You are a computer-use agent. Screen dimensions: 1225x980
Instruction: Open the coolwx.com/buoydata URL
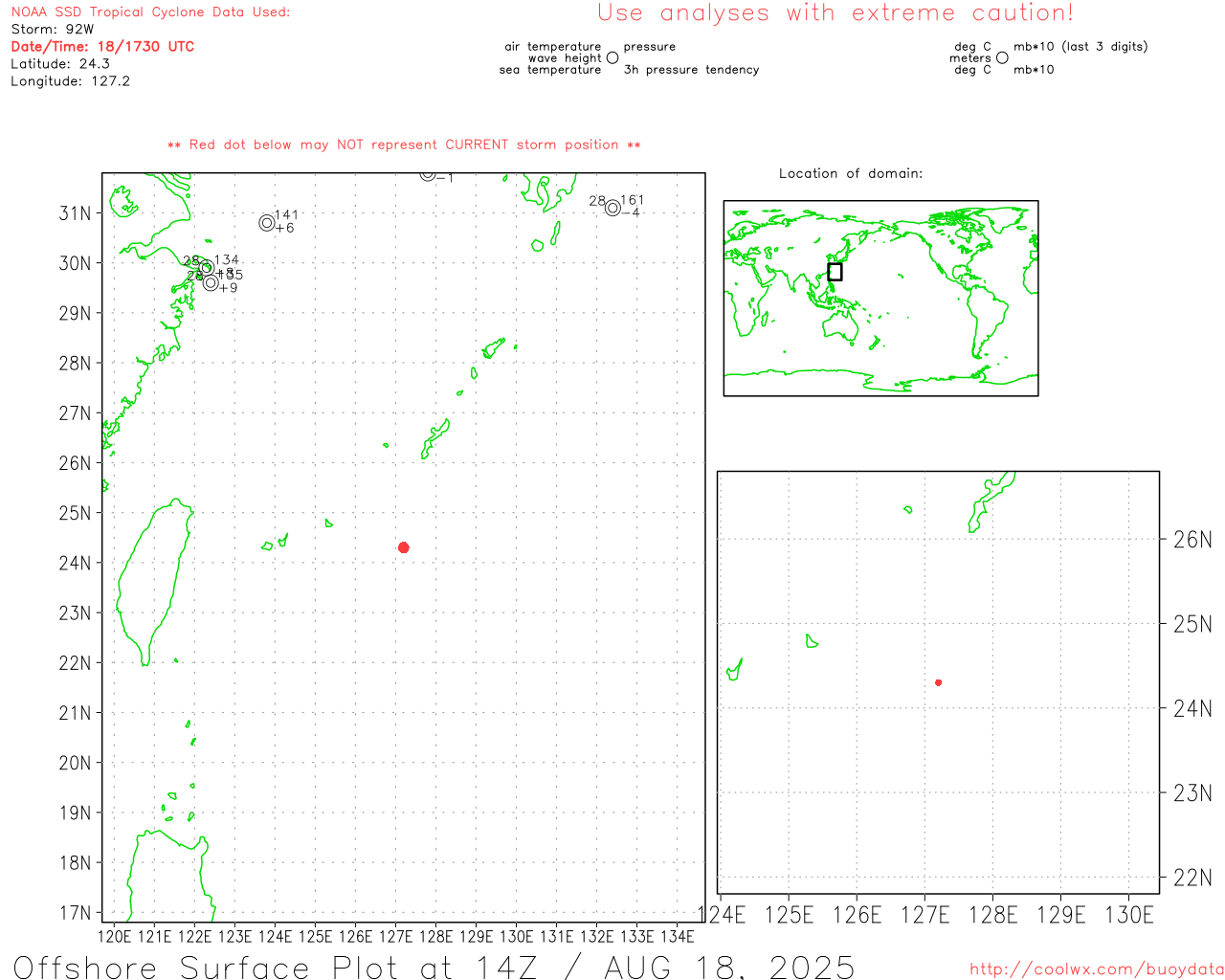coord(1097,969)
